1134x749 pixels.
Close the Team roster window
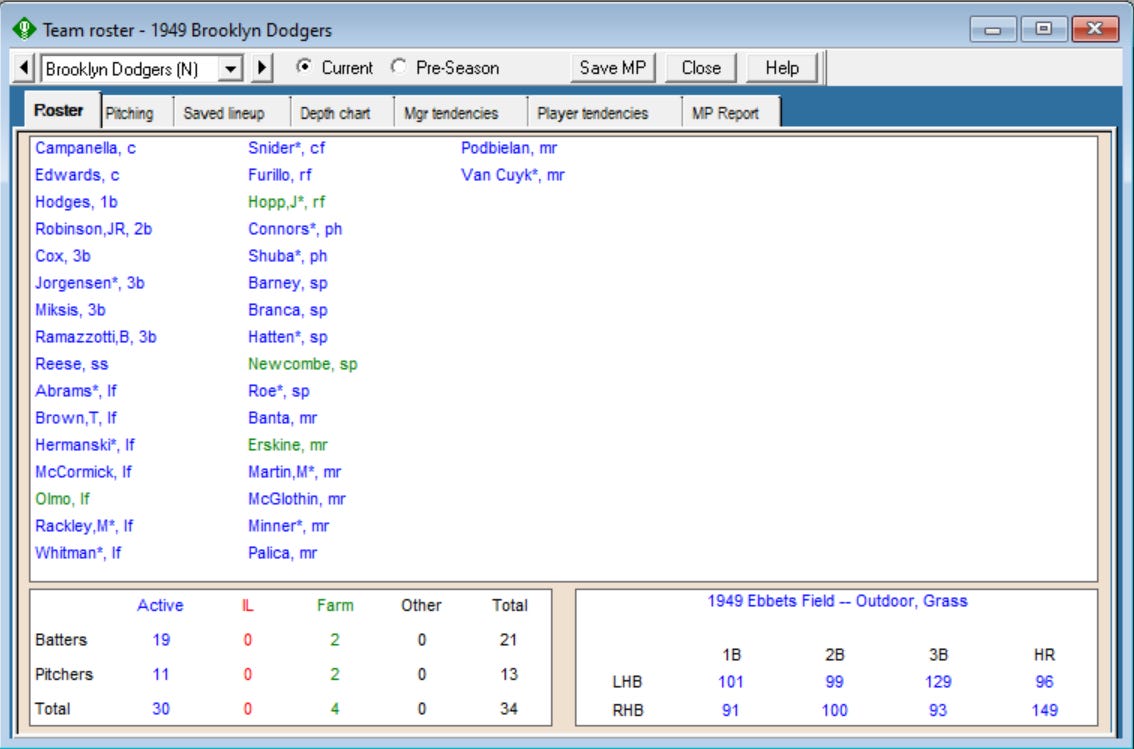1095,30
